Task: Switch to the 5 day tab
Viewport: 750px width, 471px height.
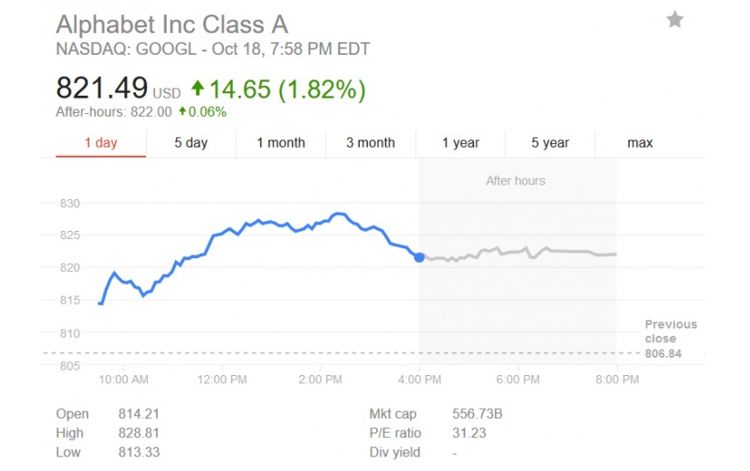Action: point(191,143)
